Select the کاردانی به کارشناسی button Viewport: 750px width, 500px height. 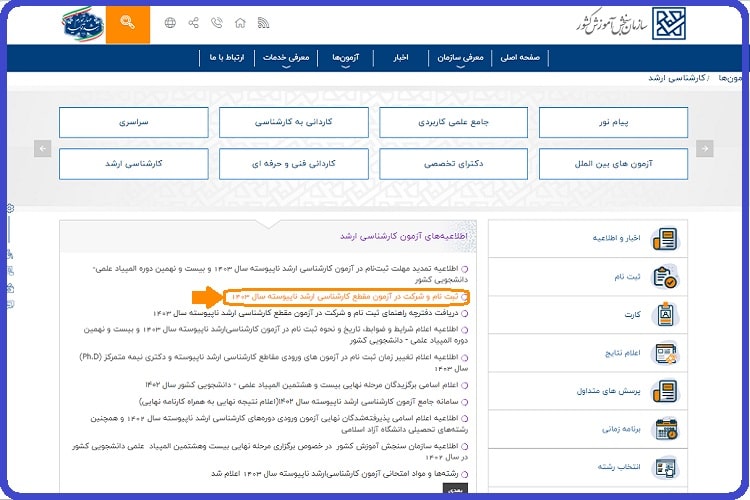pyautogui.click(x=294, y=122)
